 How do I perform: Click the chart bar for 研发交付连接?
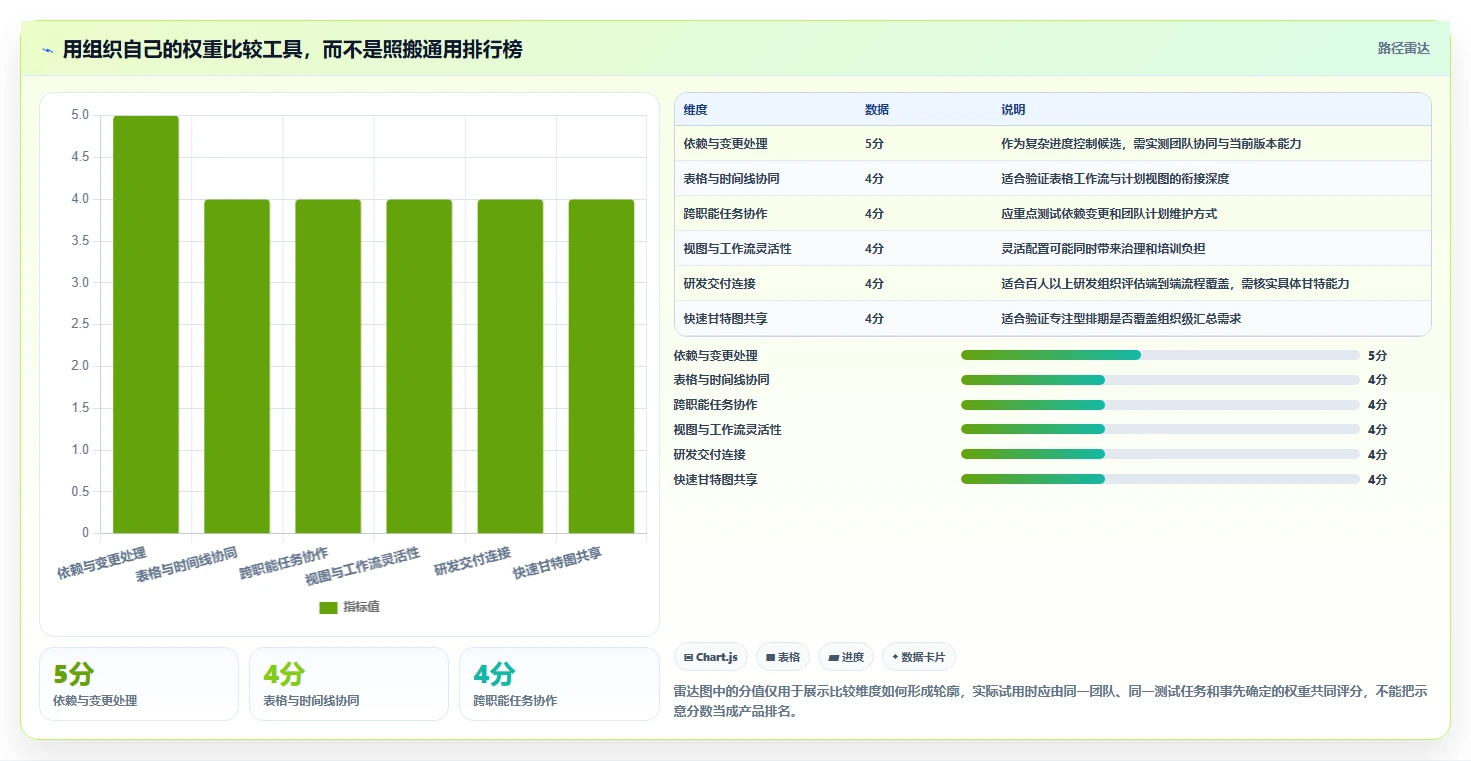tap(510, 366)
